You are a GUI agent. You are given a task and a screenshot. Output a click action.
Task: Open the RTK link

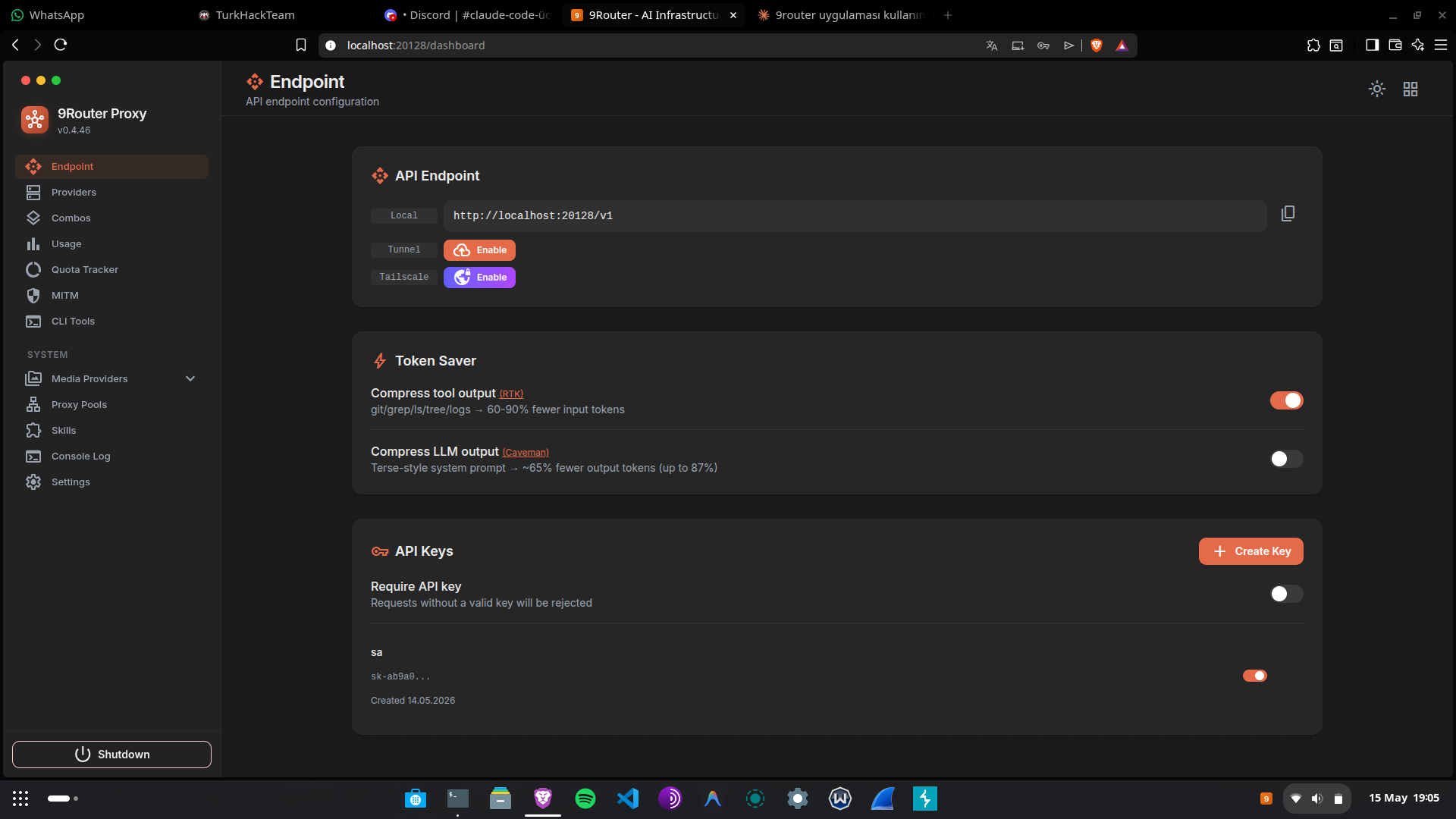click(x=511, y=394)
